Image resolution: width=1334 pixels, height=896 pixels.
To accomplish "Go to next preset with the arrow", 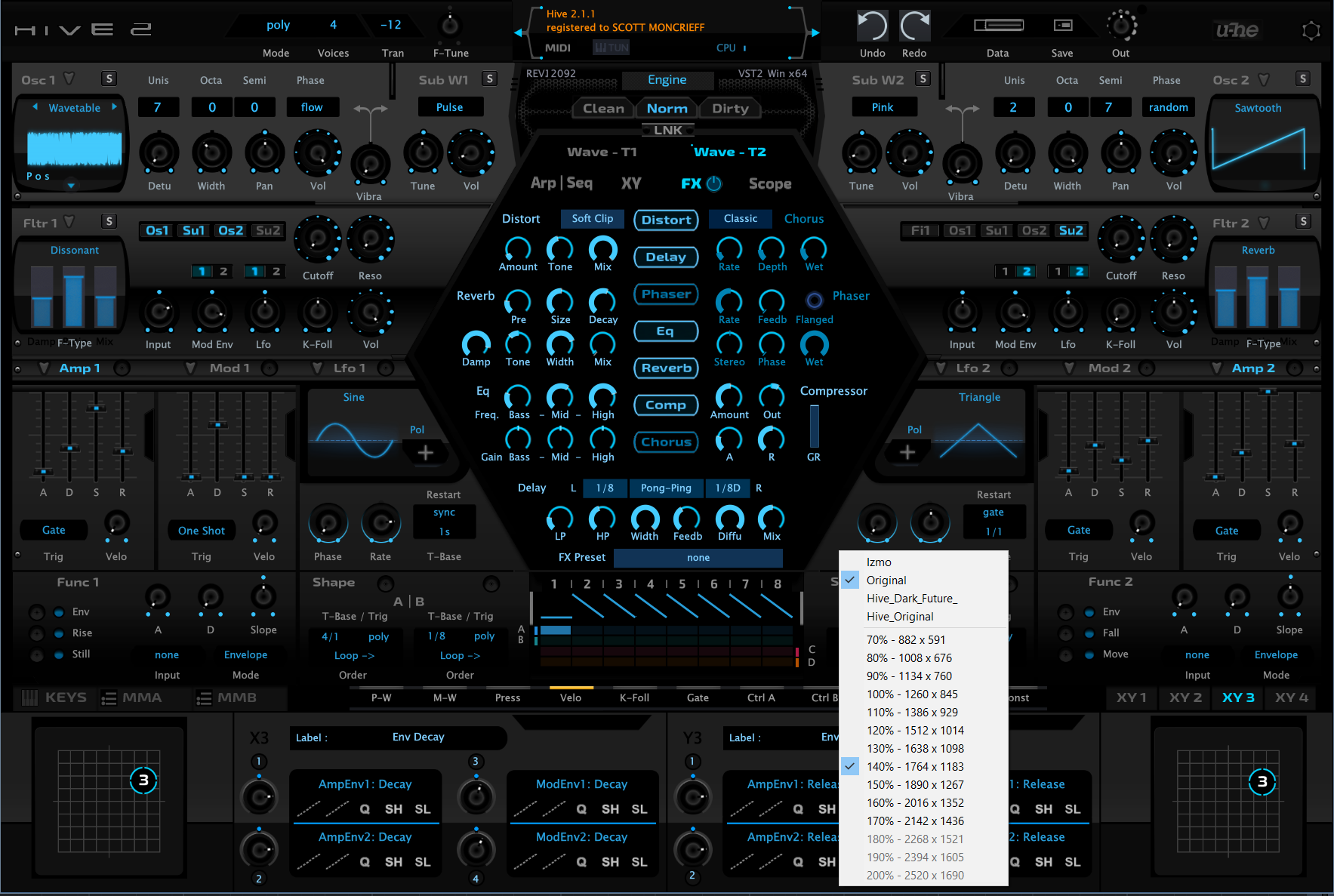I will click(x=815, y=32).
